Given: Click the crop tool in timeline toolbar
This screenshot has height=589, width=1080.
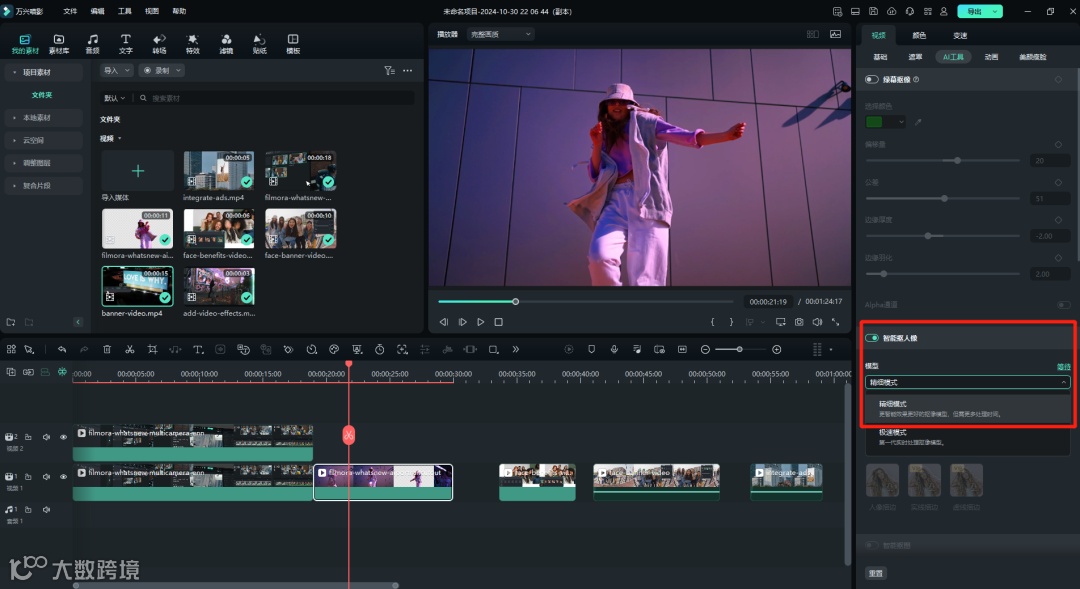Looking at the screenshot, I should coord(152,349).
